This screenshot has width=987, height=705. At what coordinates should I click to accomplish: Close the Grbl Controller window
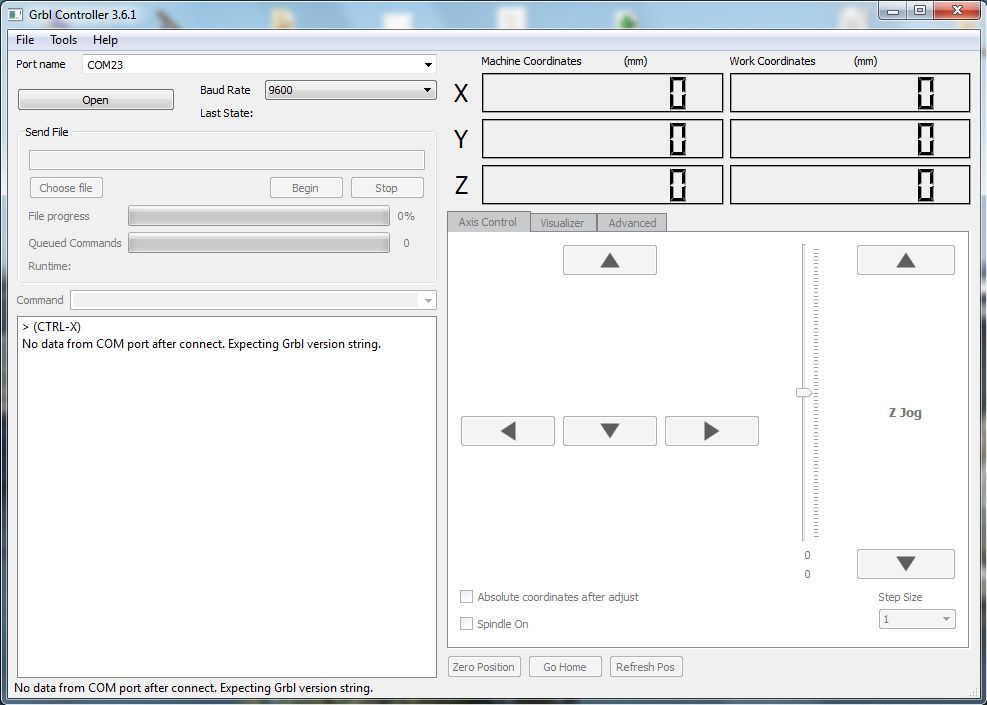click(x=957, y=11)
